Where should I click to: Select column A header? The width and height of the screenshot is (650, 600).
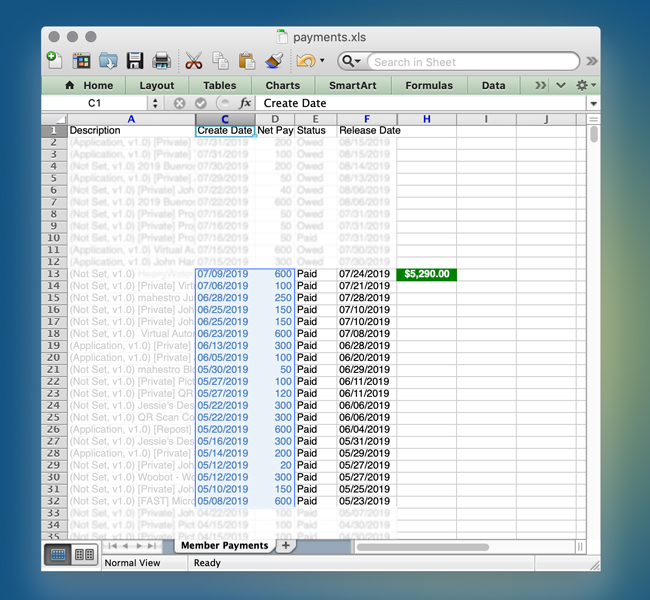(131, 119)
